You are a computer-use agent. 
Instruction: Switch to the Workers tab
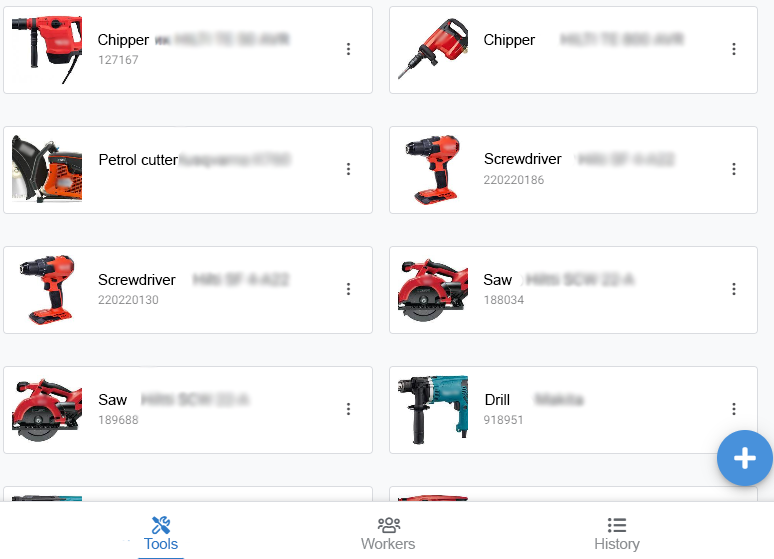click(388, 533)
